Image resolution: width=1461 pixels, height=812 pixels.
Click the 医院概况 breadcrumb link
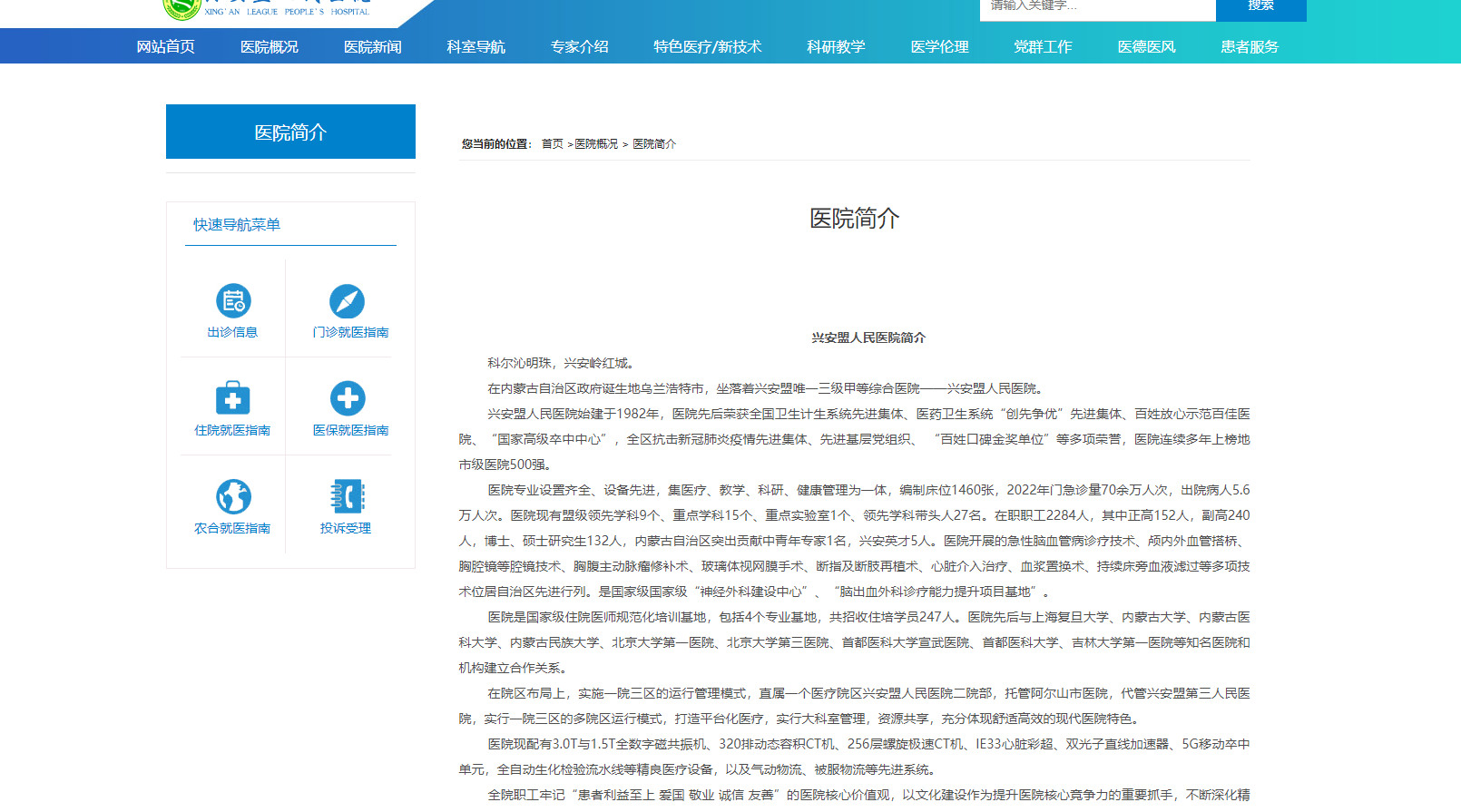coord(596,143)
